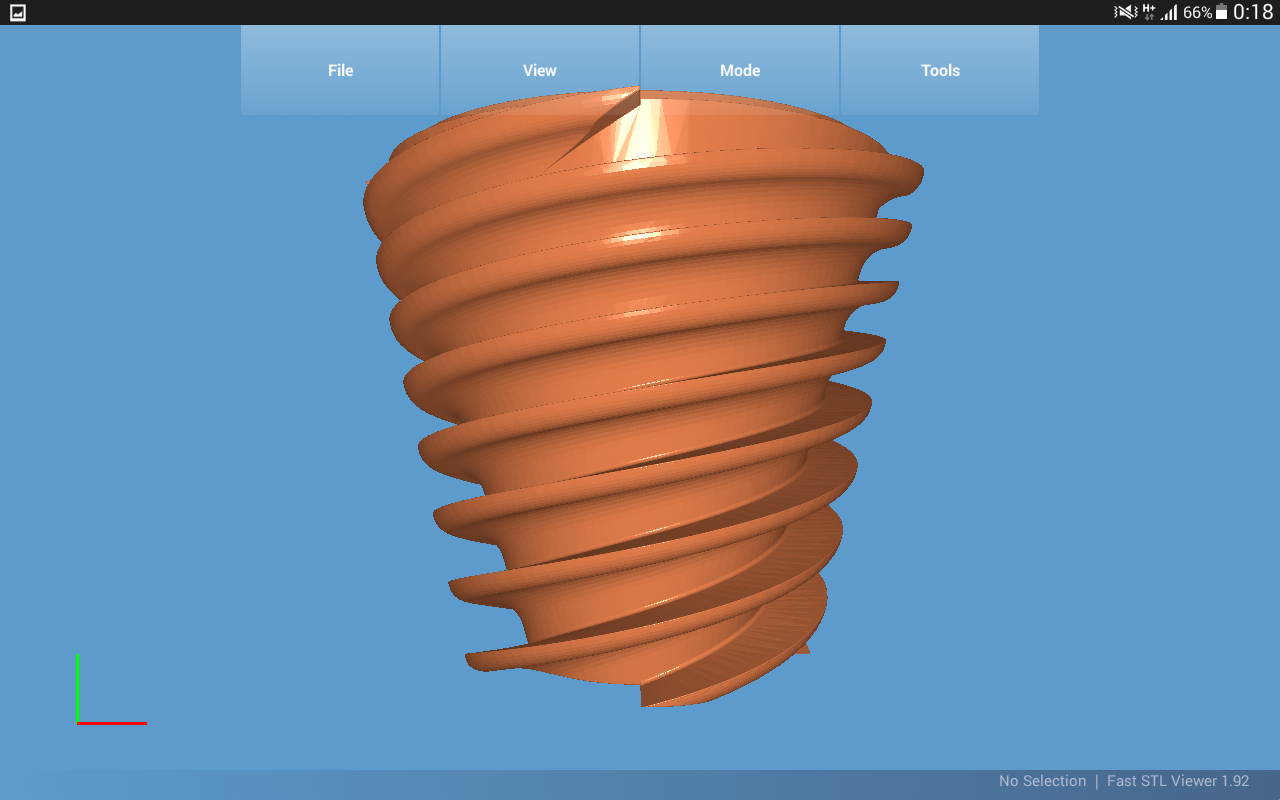Open the File menu
This screenshot has height=800, width=1280.
[x=340, y=70]
